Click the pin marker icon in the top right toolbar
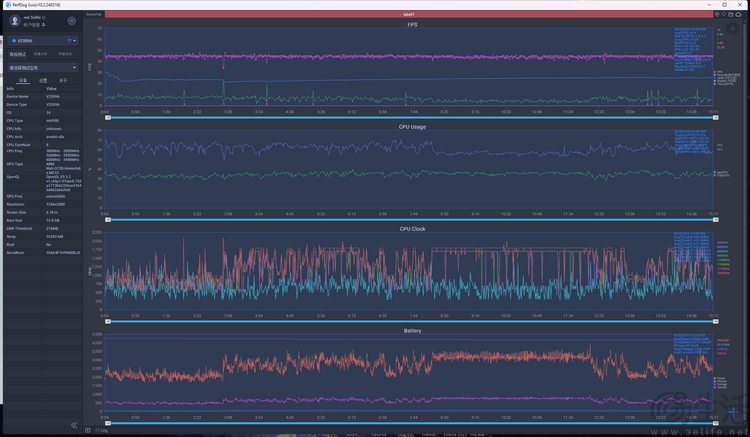The height and width of the screenshot is (437, 750). (x=724, y=15)
